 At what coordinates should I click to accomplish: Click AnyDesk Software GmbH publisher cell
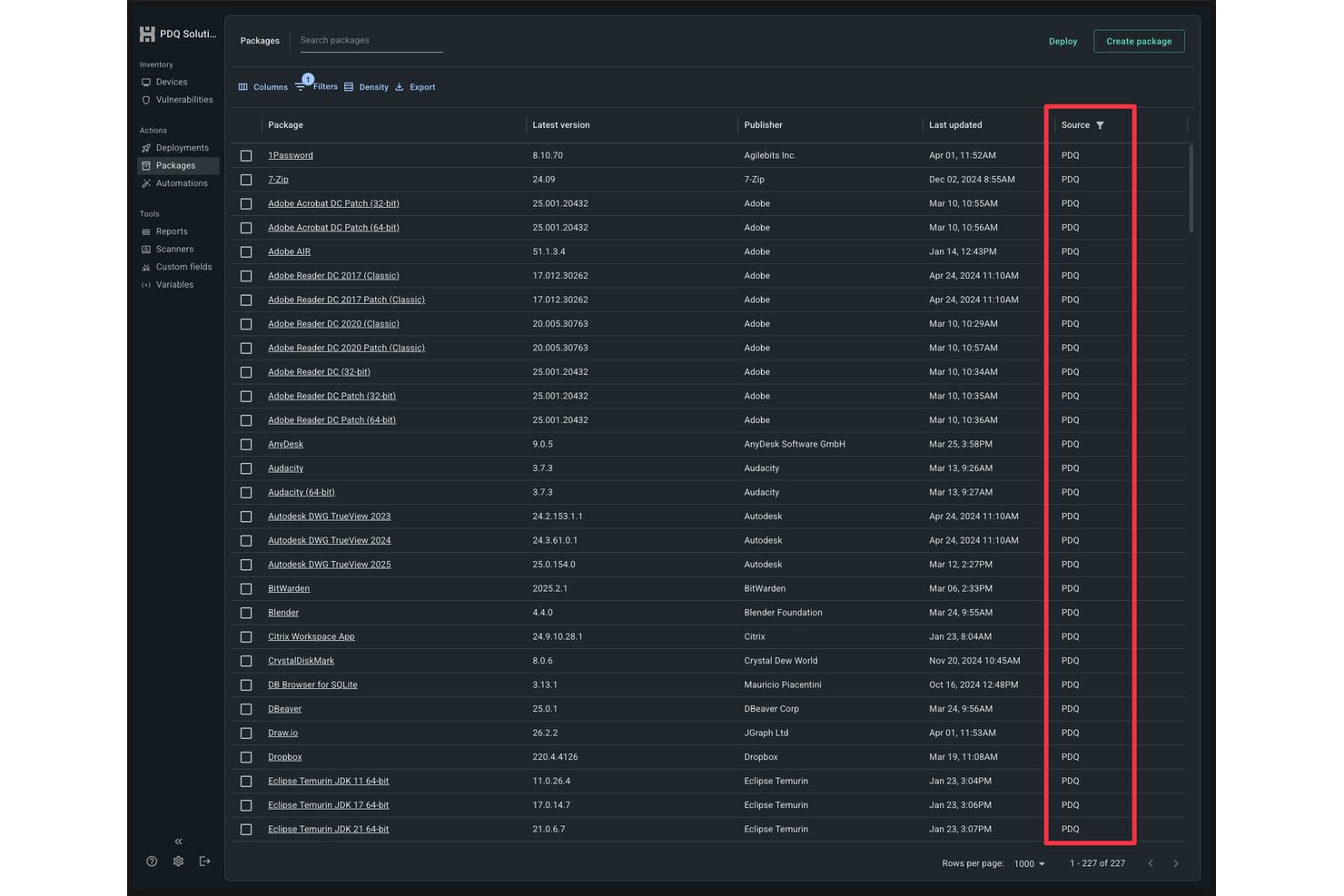795,444
